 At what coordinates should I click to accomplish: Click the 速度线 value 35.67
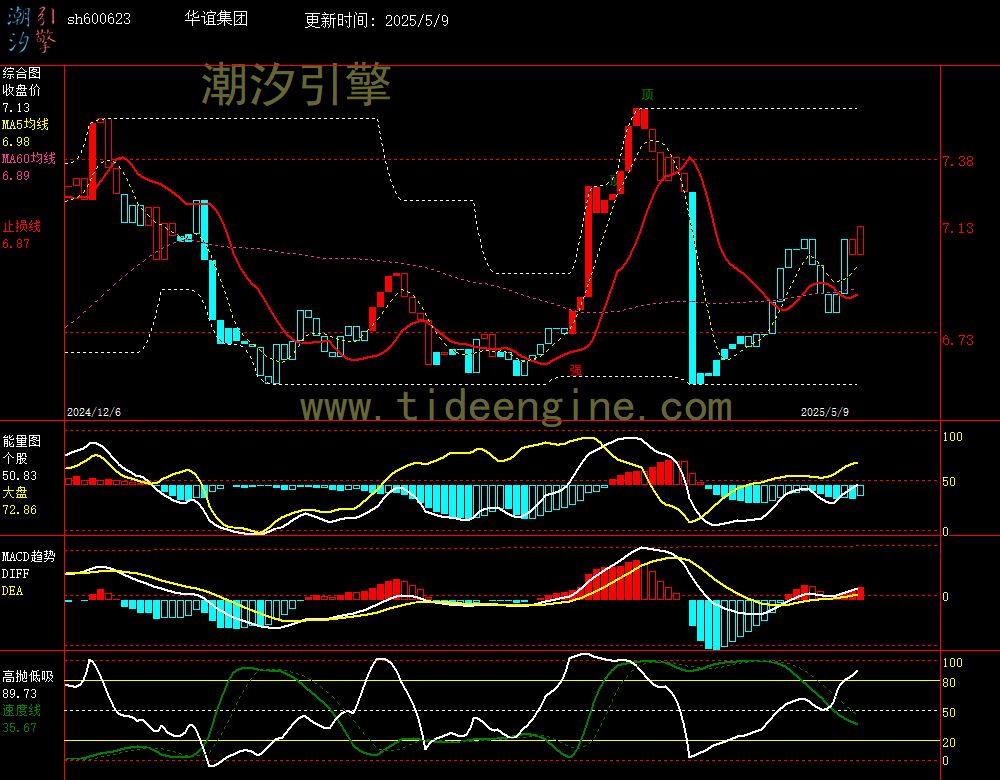coord(19,728)
